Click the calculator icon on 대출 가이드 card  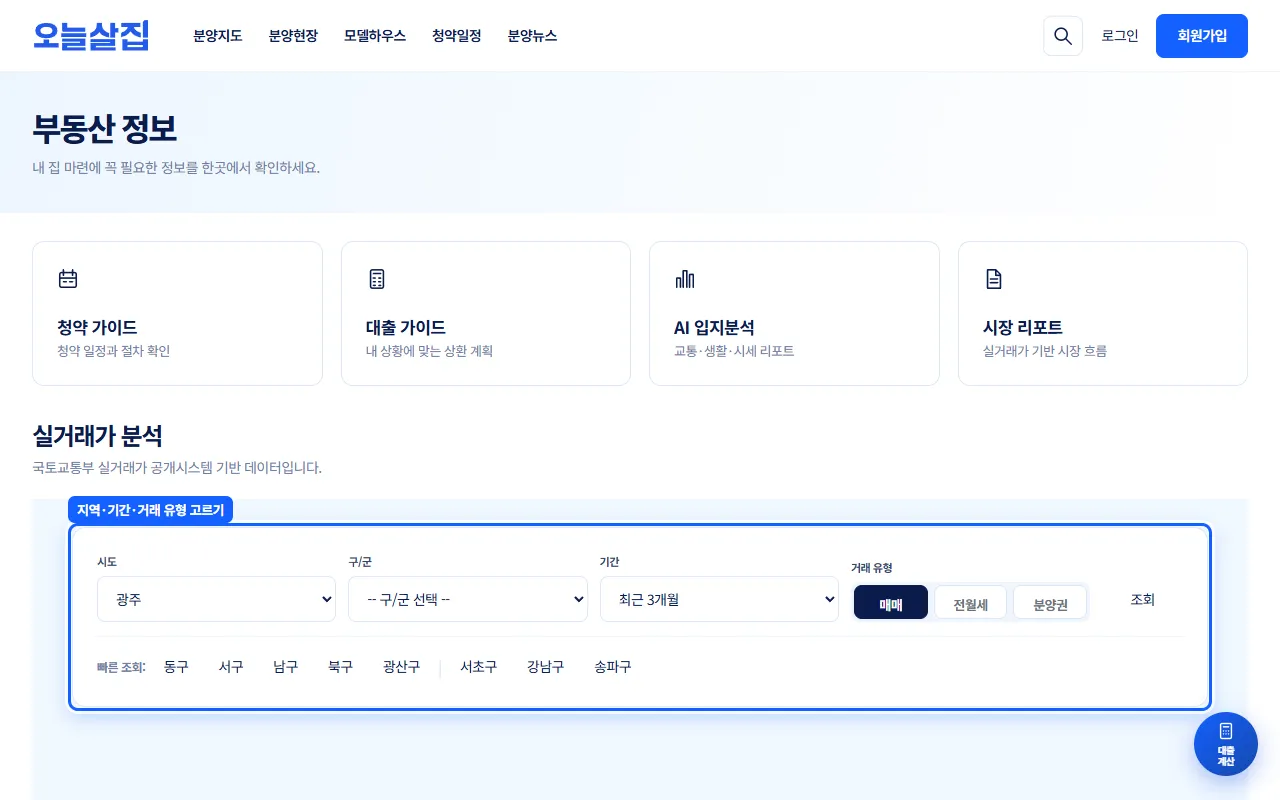[377, 279]
